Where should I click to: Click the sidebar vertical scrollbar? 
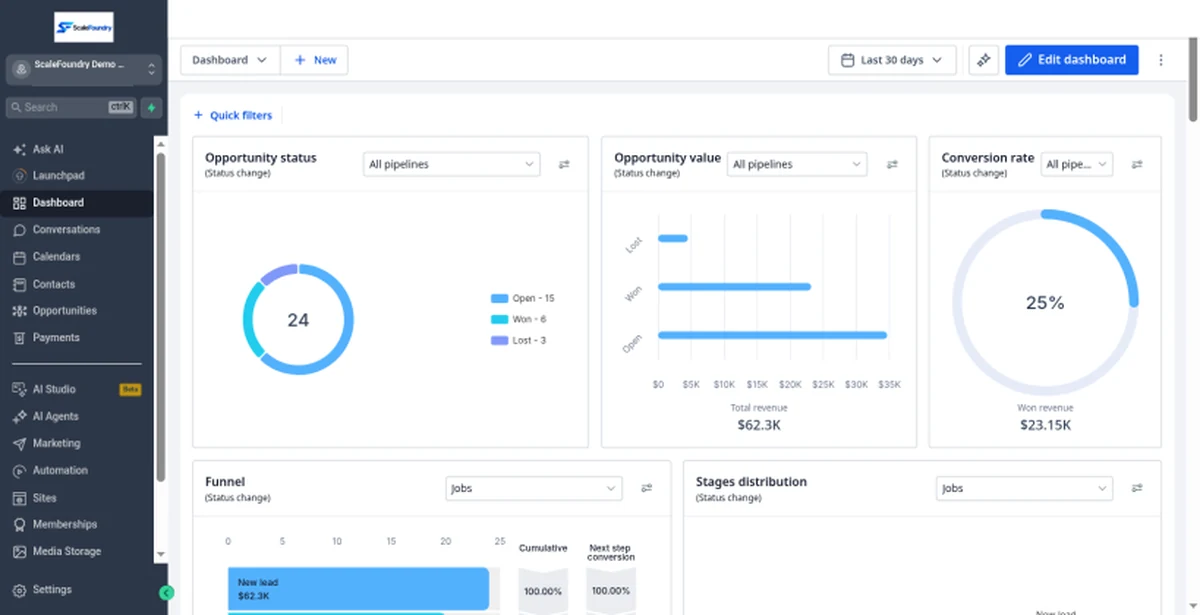tap(161, 316)
